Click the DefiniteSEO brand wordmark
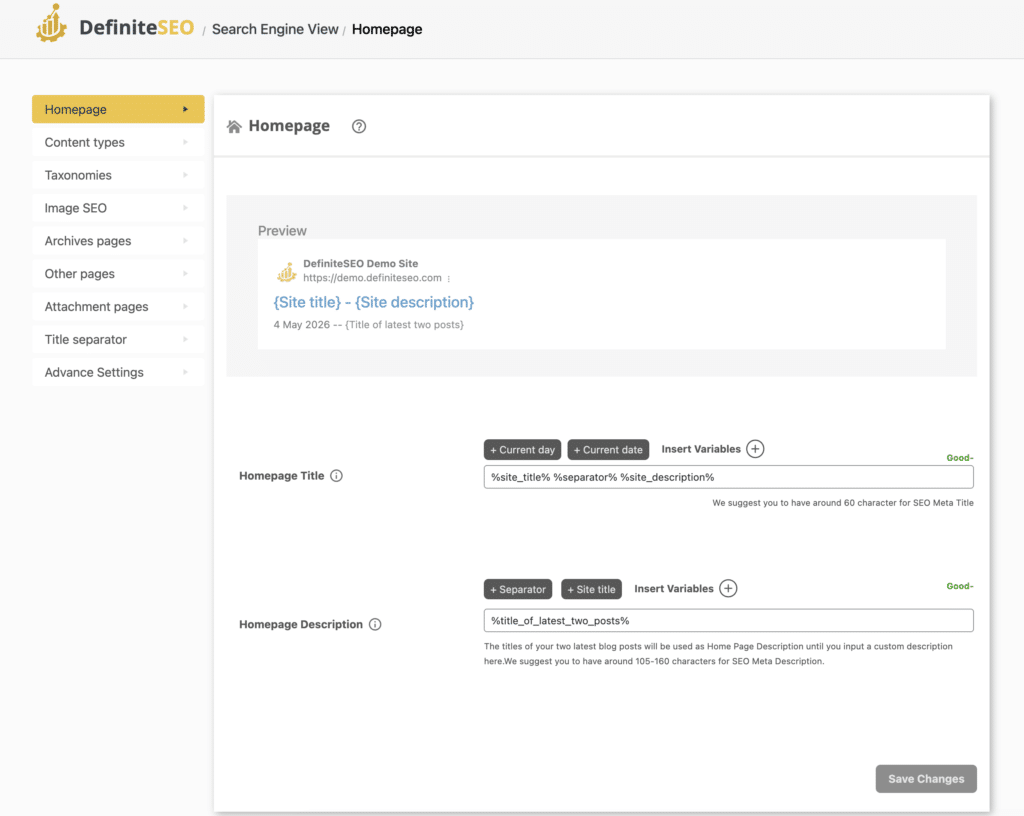The height and width of the screenshot is (816, 1024). pos(136,27)
